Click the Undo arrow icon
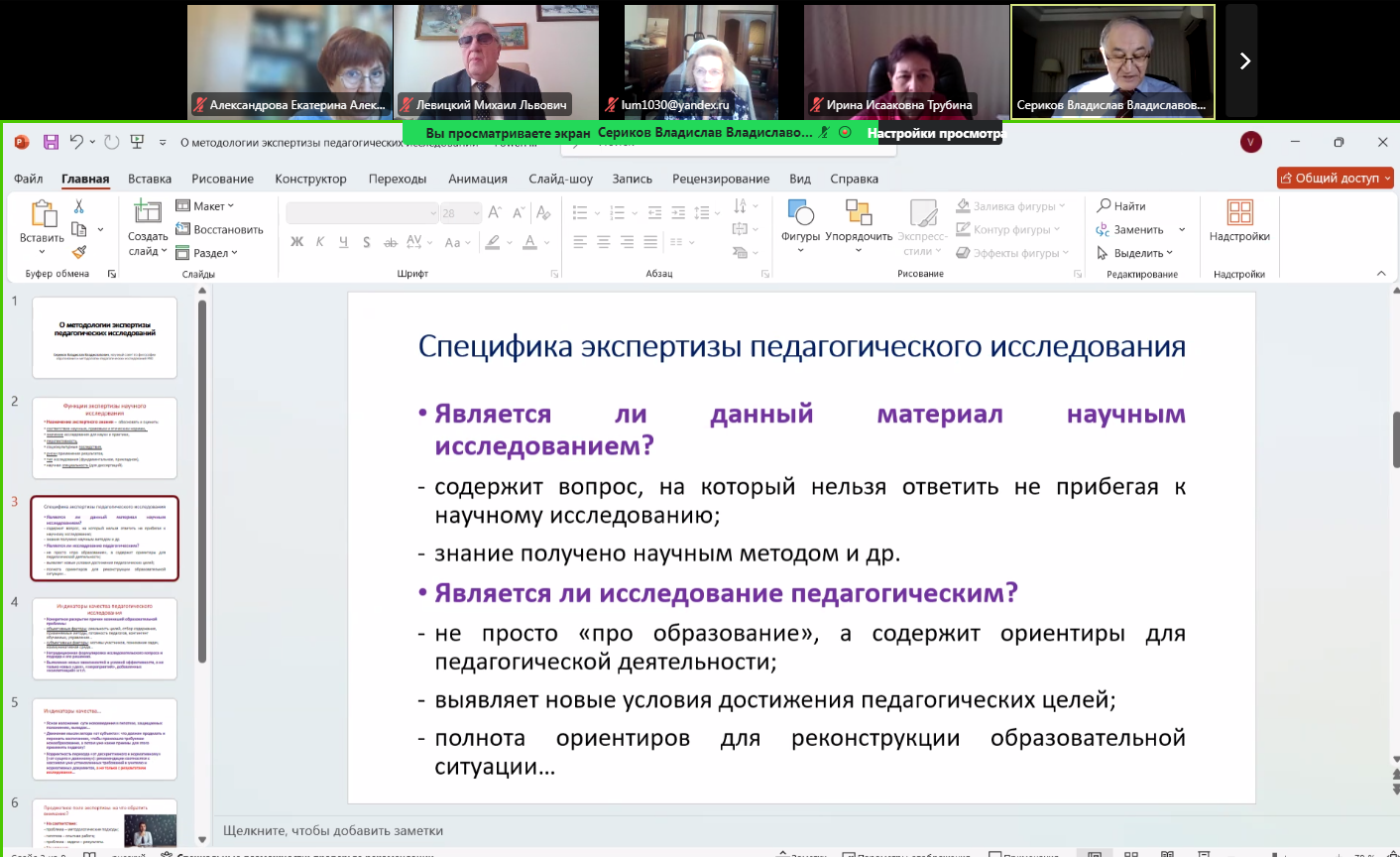 pyautogui.click(x=76, y=142)
